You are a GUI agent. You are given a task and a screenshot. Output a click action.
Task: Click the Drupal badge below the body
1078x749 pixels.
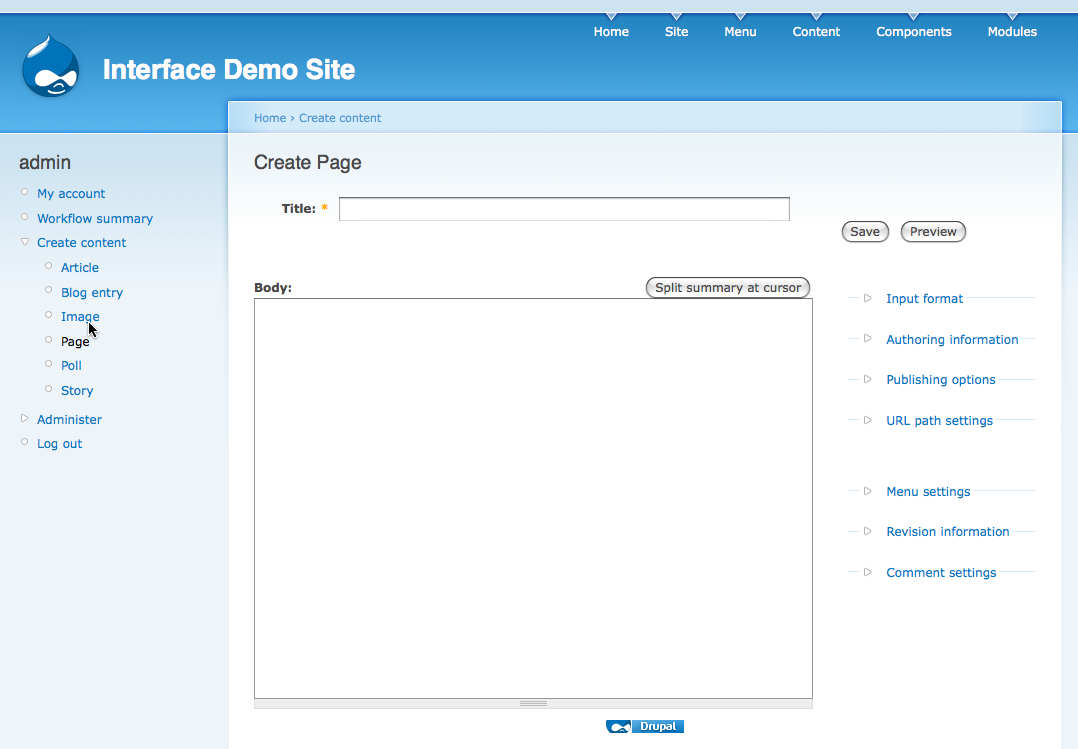(645, 727)
